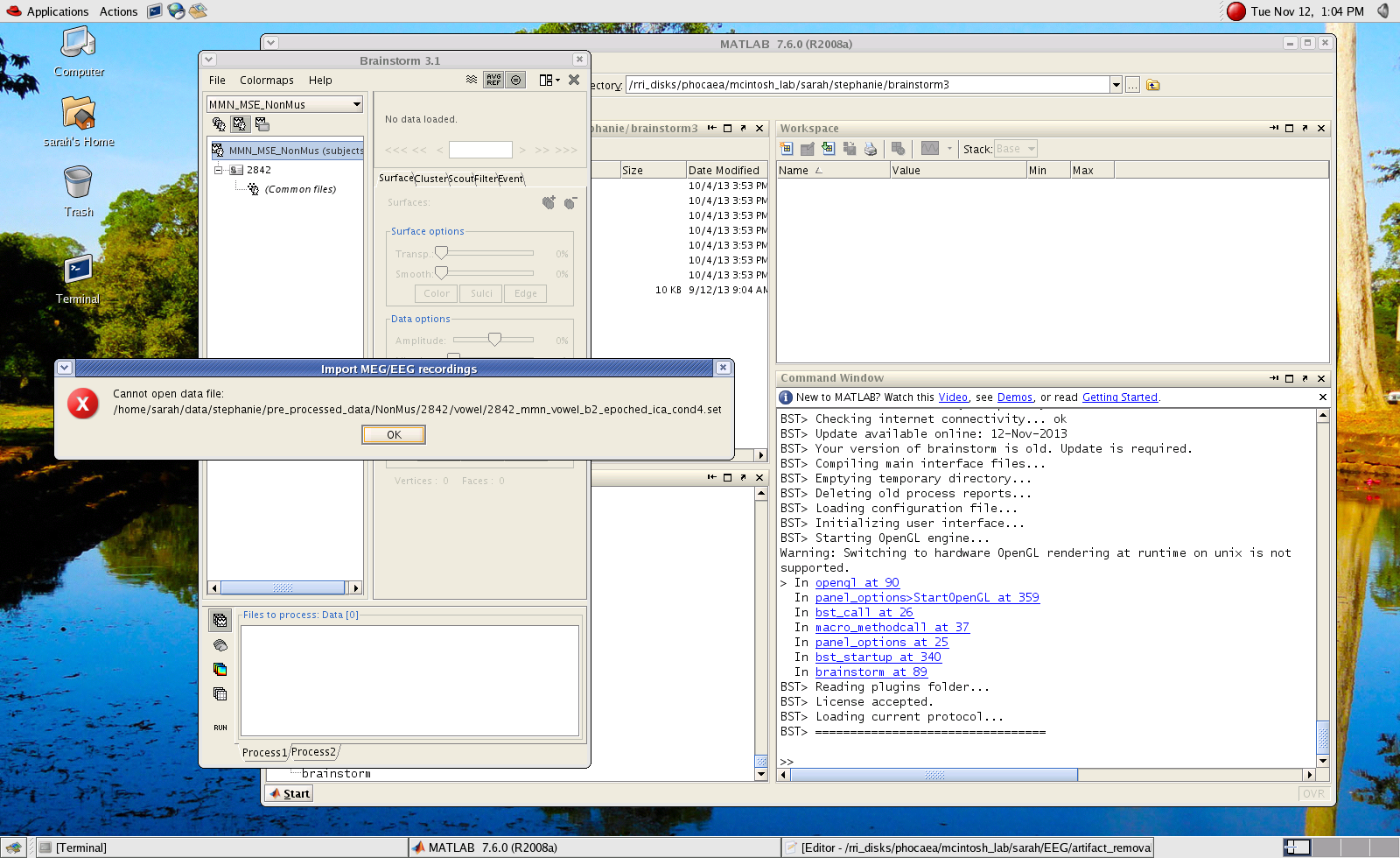Click the add surface icon
Screen dimensions: 1400x858
tap(549, 202)
